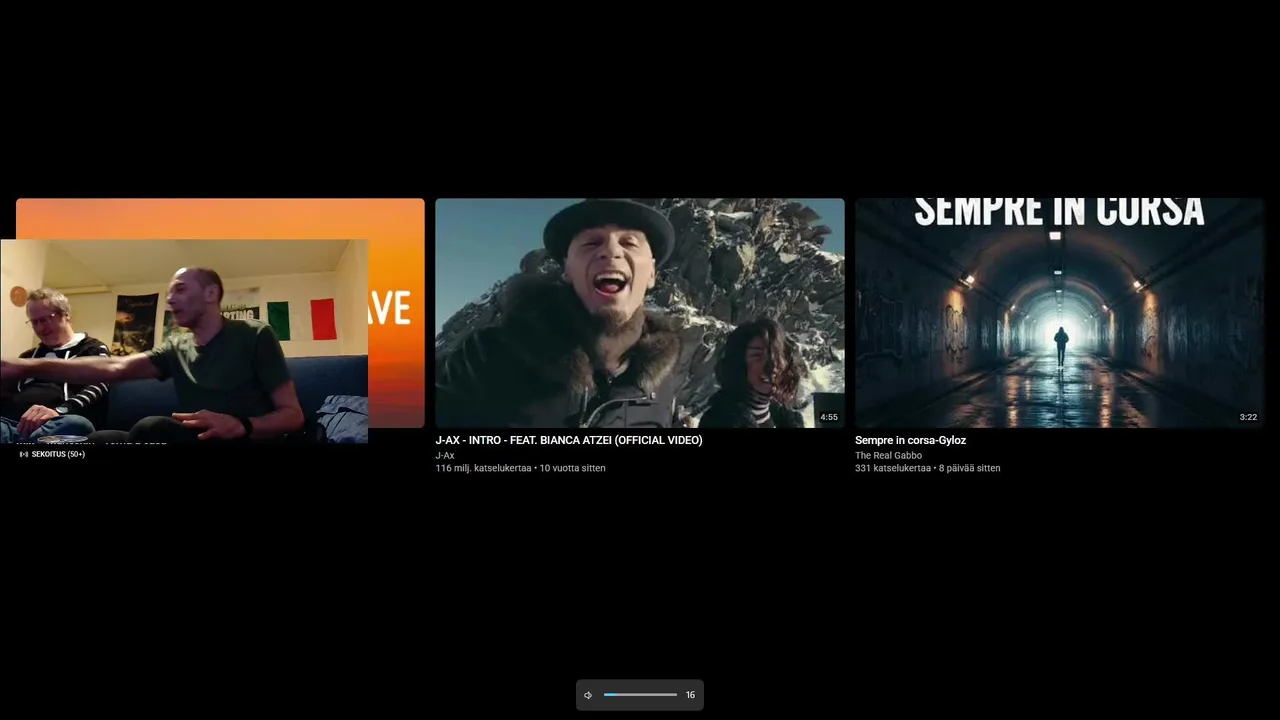Click the 116 milj. katselukertaa text

pyautogui.click(x=483, y=468)
